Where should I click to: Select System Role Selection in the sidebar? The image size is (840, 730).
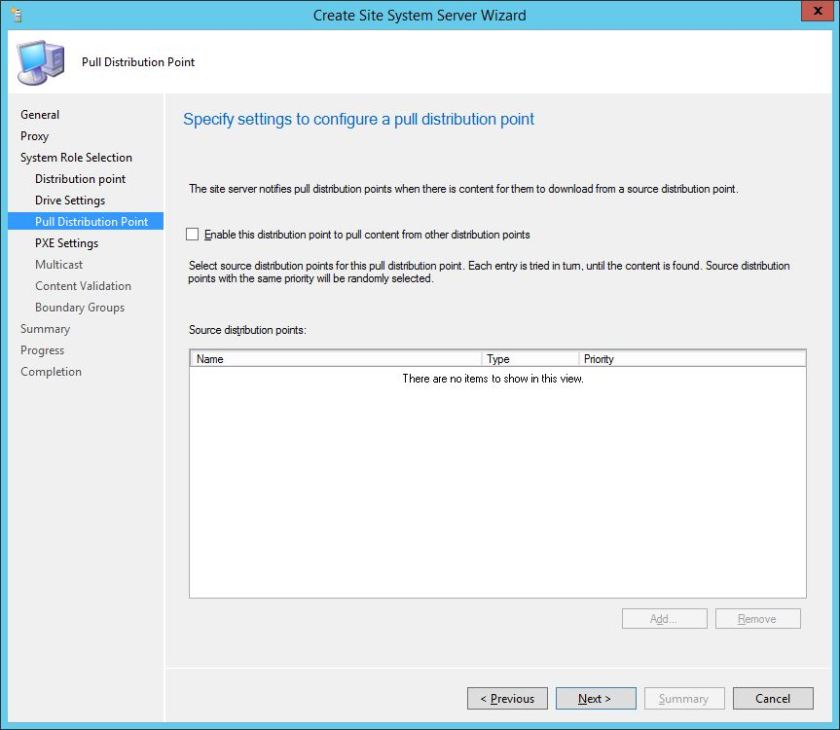pos(75,157)
